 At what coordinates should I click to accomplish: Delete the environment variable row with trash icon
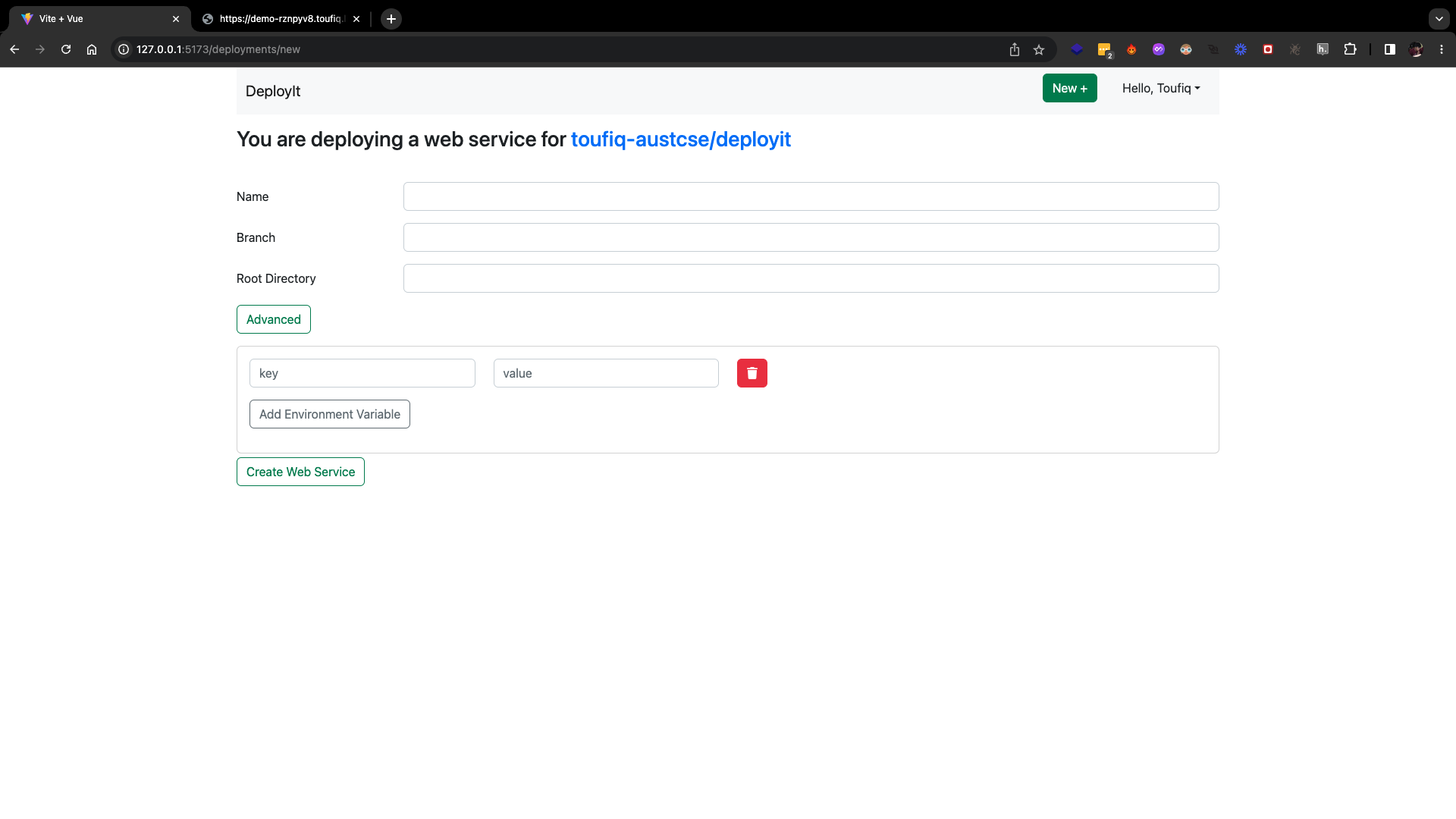pyautogui.click(x=752, y=373)
